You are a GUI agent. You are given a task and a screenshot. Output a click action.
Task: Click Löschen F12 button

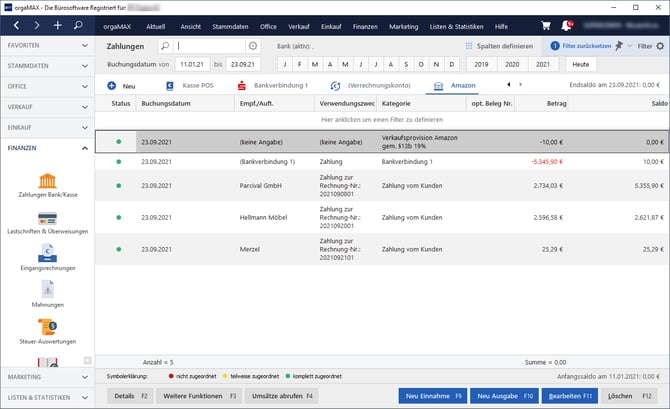point(629,396)
